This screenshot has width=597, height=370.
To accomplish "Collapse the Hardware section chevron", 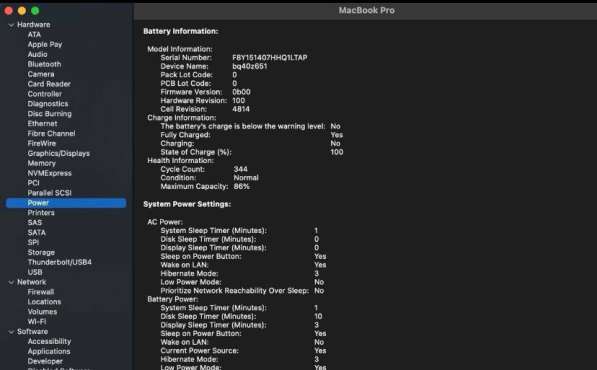I will [11, 25].
